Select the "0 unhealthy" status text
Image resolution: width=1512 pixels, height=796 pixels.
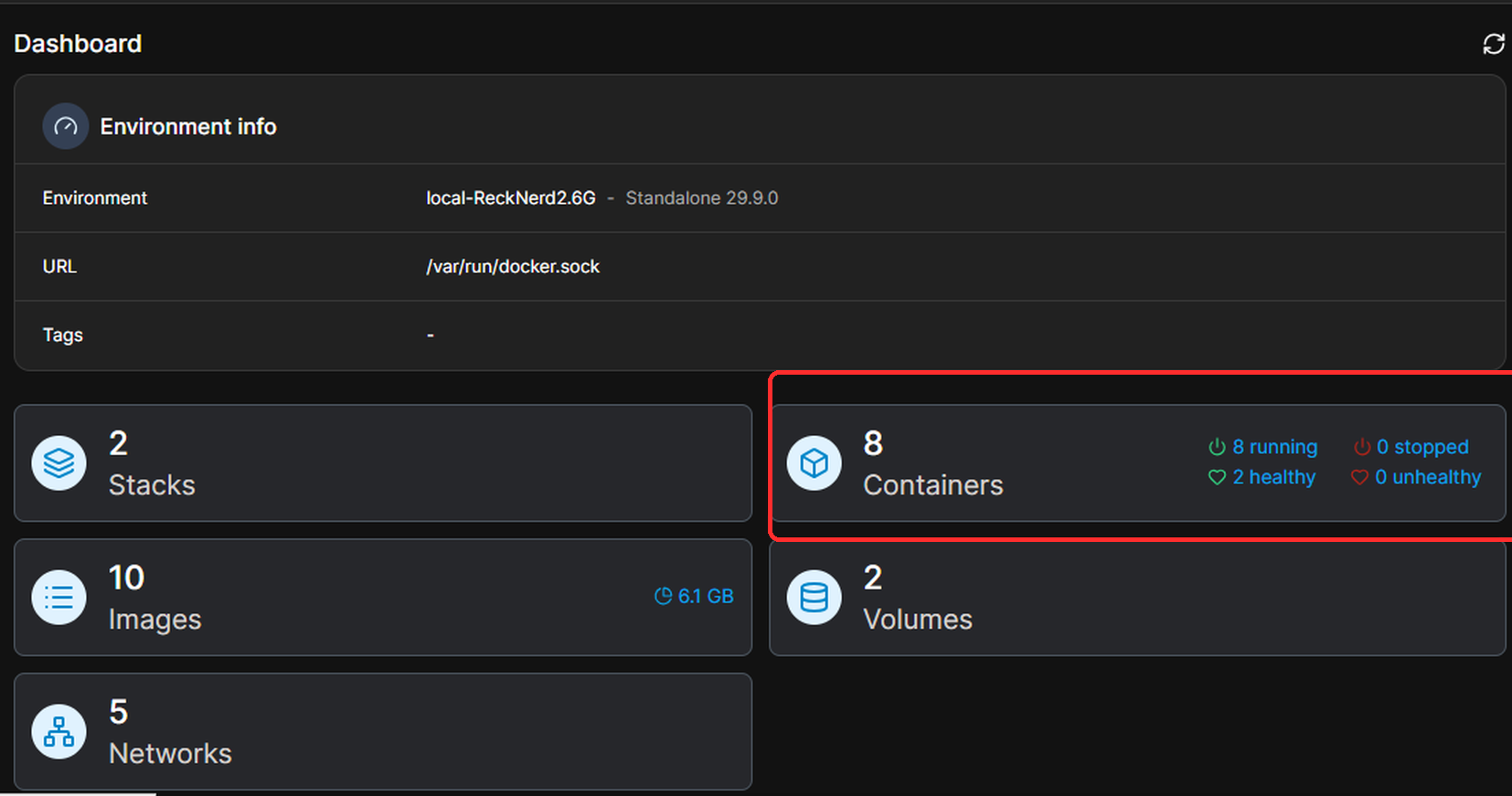[1428, 477]
